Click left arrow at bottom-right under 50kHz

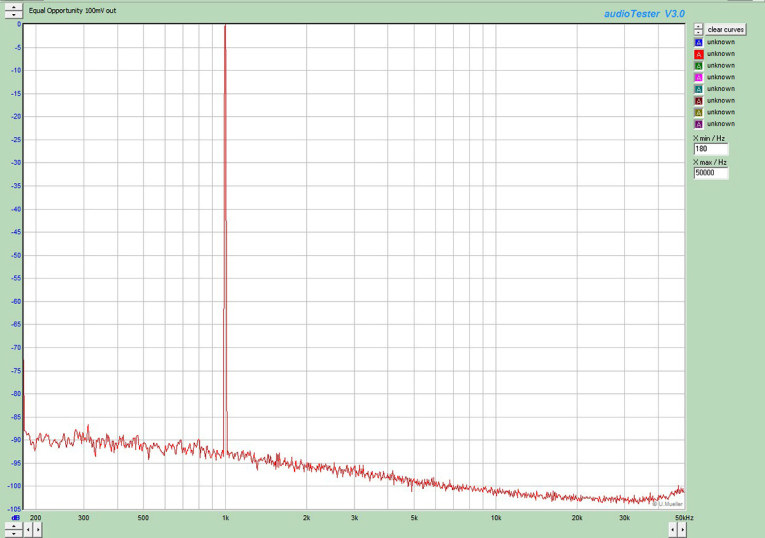click(x=673, y=529)
